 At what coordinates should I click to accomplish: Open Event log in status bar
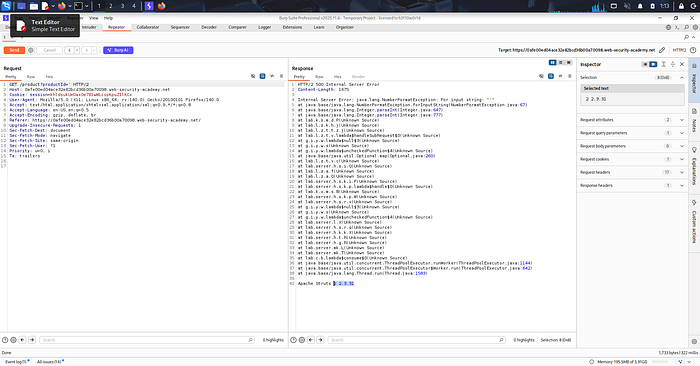click(x=16, y=362)
